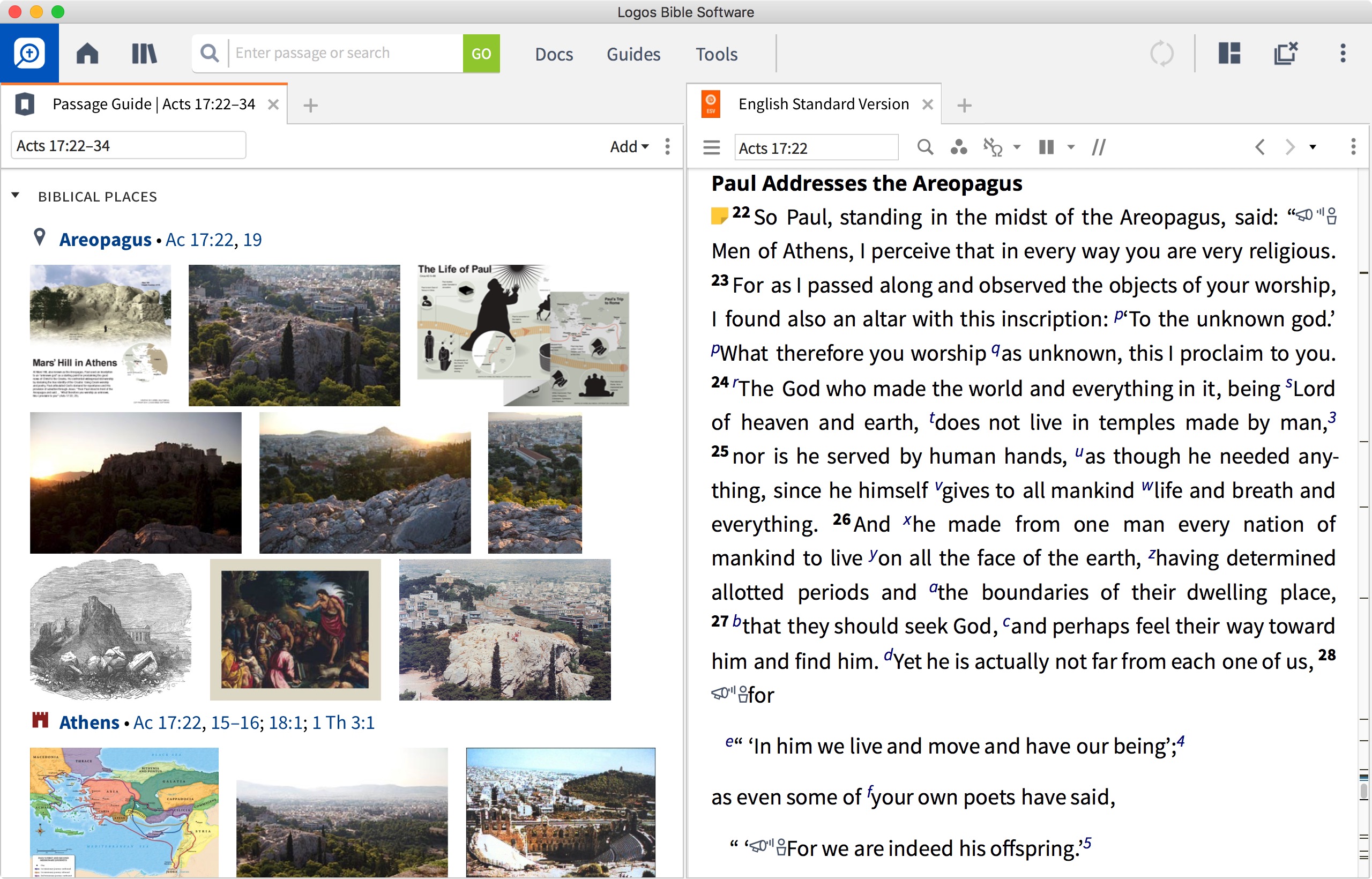The image size is (1372, 879).
Task: Go to the Home page icon
Action: (x=87, y=54)
